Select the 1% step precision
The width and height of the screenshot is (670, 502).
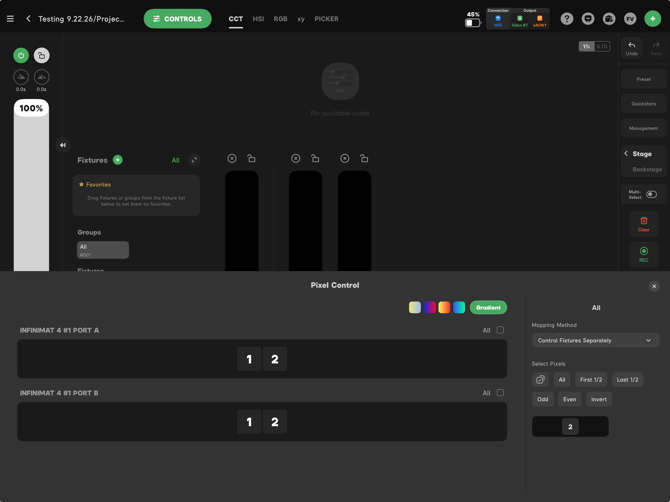click(x=586, y=46)
